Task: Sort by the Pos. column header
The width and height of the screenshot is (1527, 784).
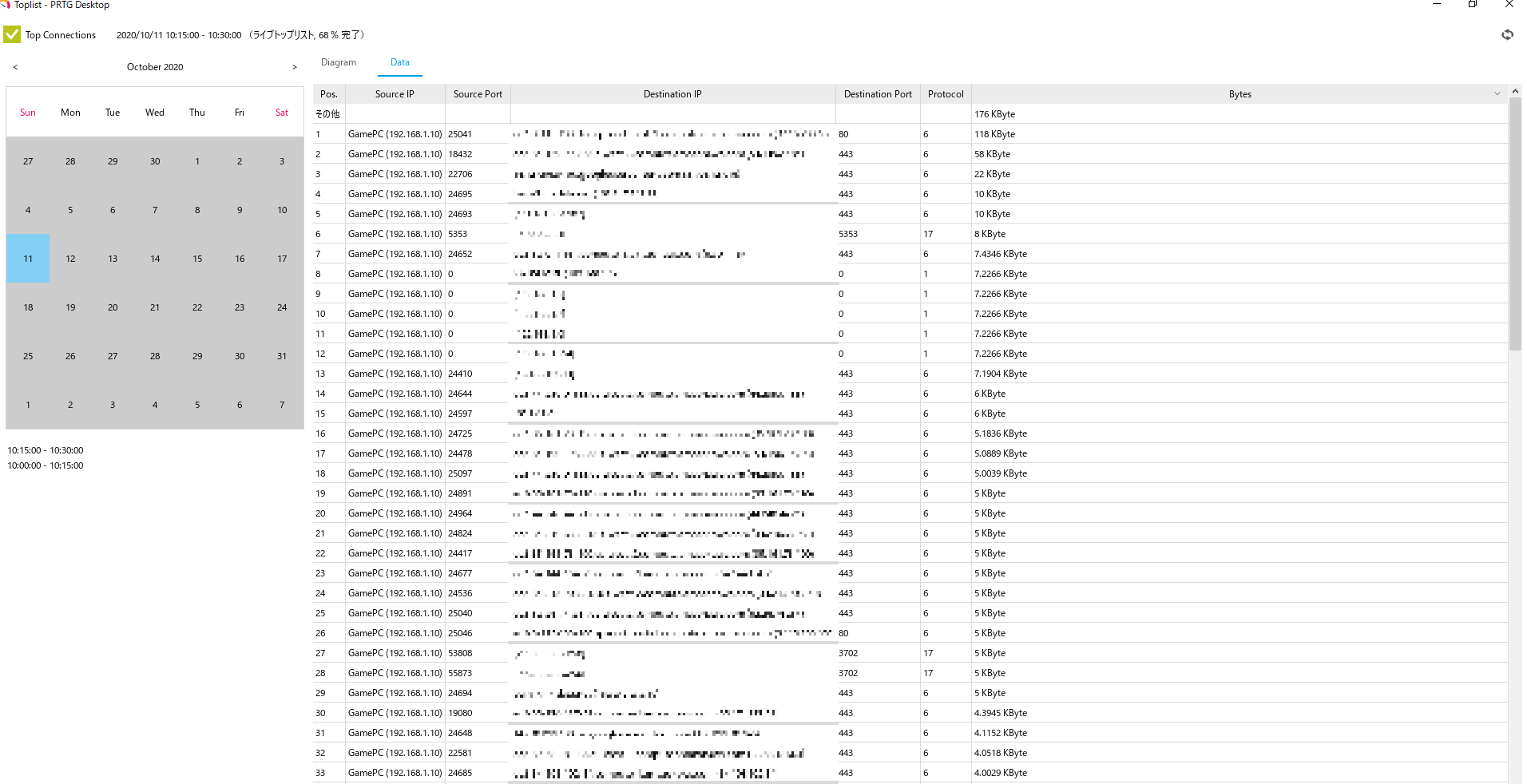Action: [329, 94]
